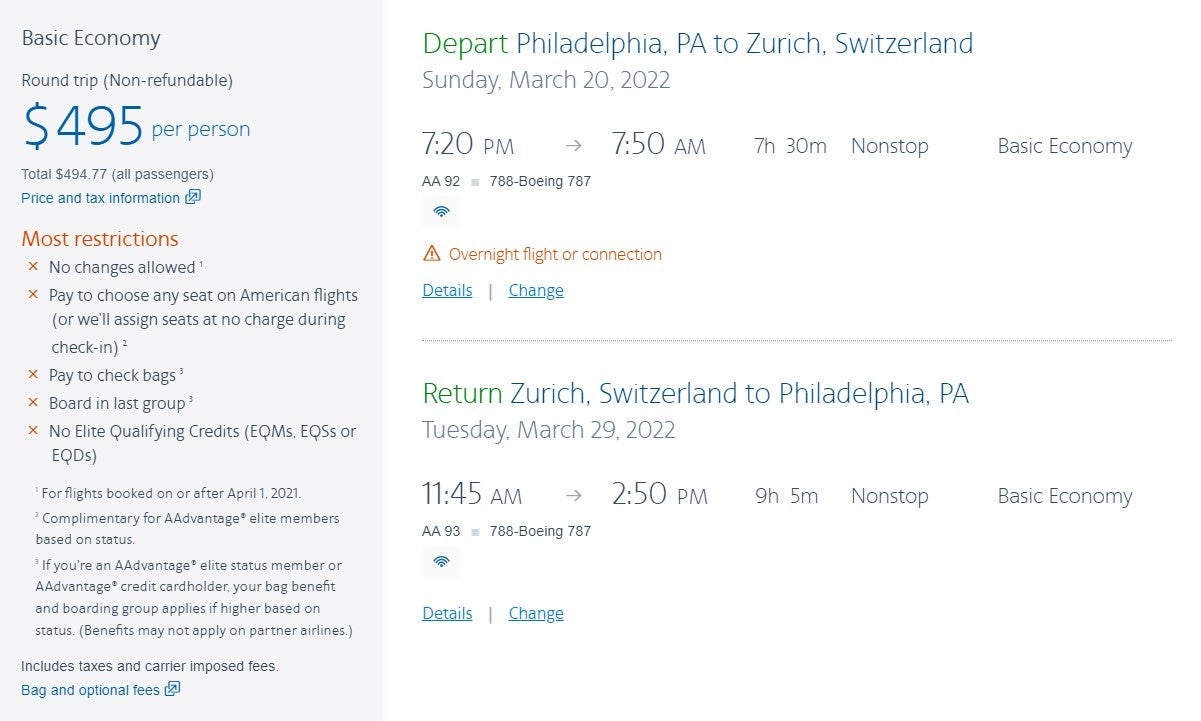Viewport: 1201px width, 721px height.
Task: Change the Zurich to Philadelphia return flight
Action: pos(536,613)
